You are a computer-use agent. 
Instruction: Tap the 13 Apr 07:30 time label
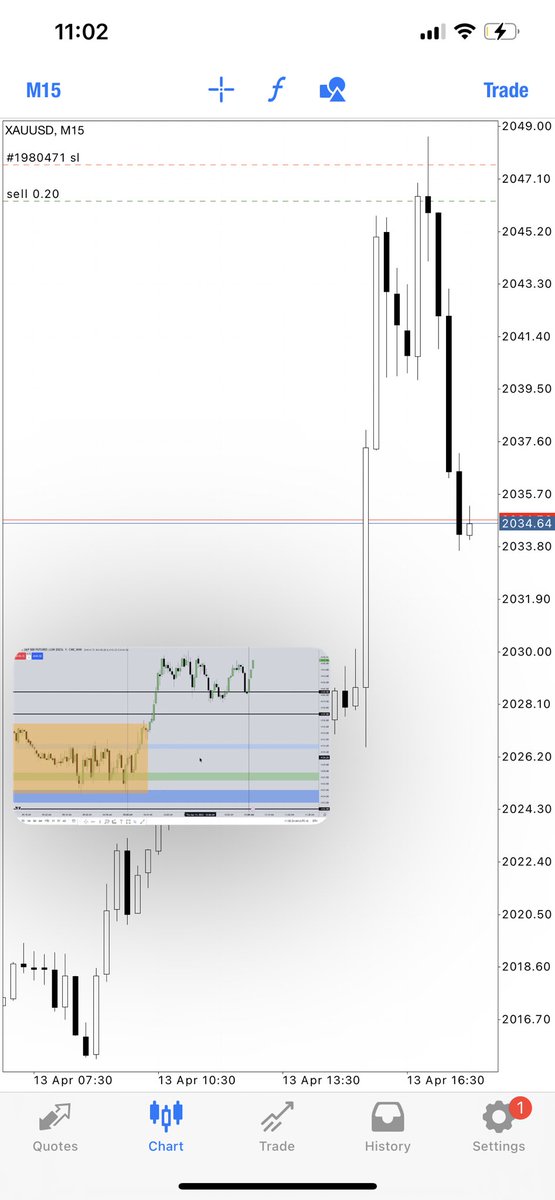click(72, 1080)
